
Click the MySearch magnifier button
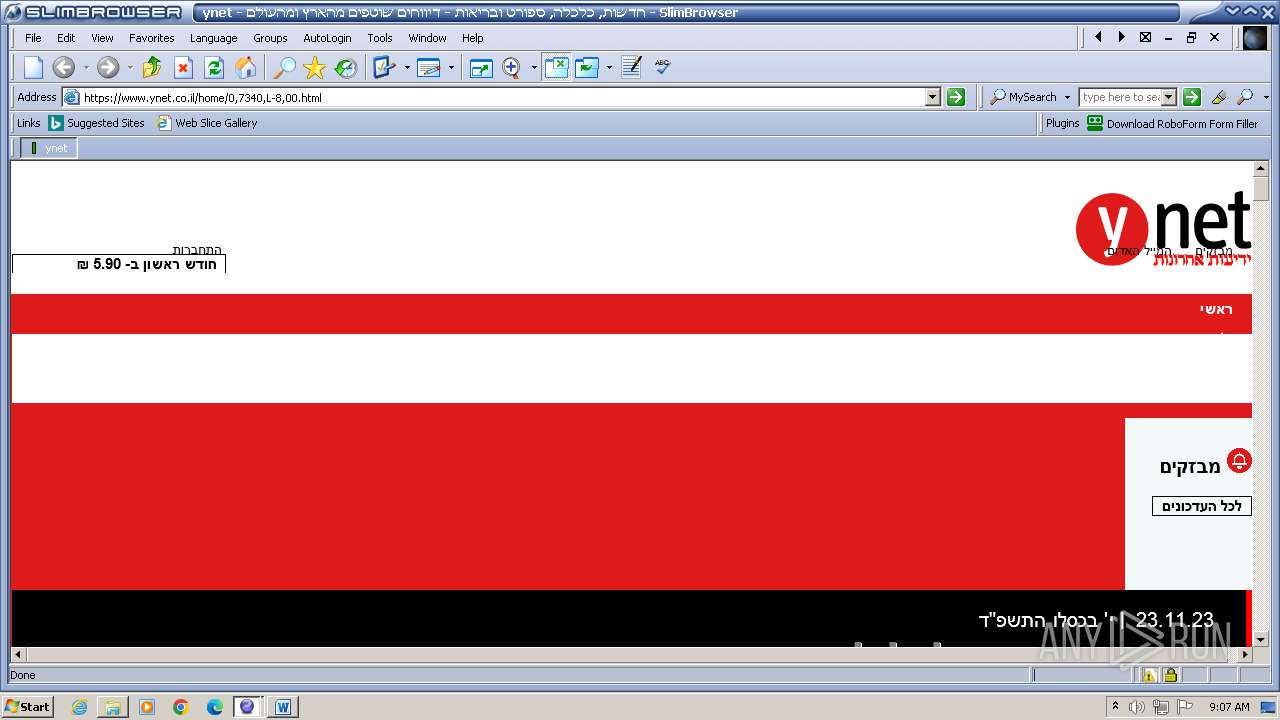1023,97
